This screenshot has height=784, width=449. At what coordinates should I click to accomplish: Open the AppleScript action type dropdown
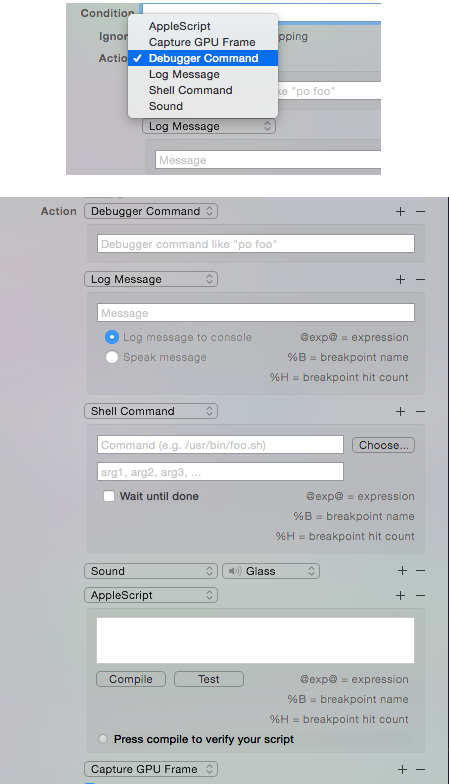click(151, 595)
